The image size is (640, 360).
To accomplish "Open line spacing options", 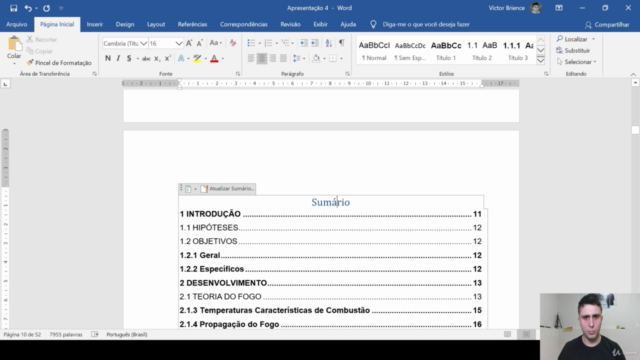I will click(299, 58).
